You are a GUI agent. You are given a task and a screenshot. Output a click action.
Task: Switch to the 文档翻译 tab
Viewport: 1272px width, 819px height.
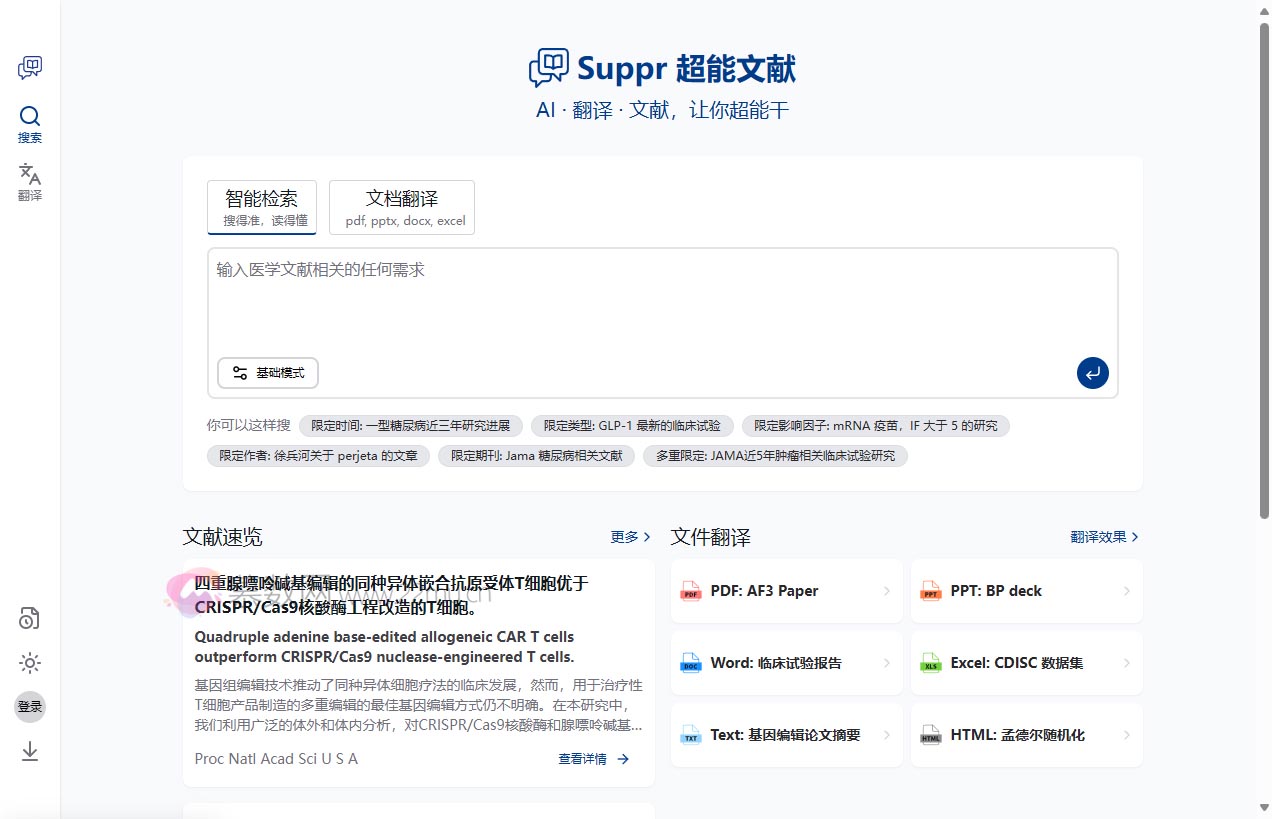[401, 206]
